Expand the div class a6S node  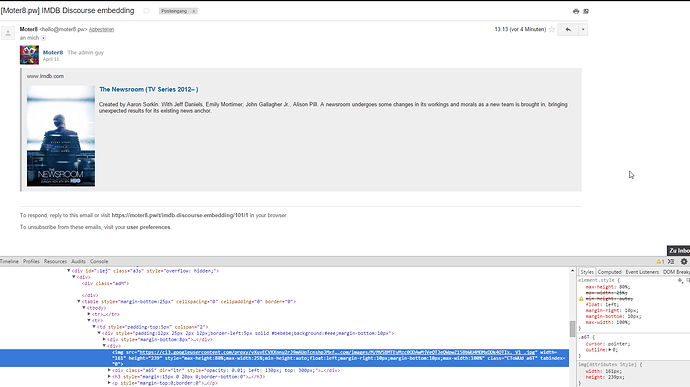click(109, 371)
